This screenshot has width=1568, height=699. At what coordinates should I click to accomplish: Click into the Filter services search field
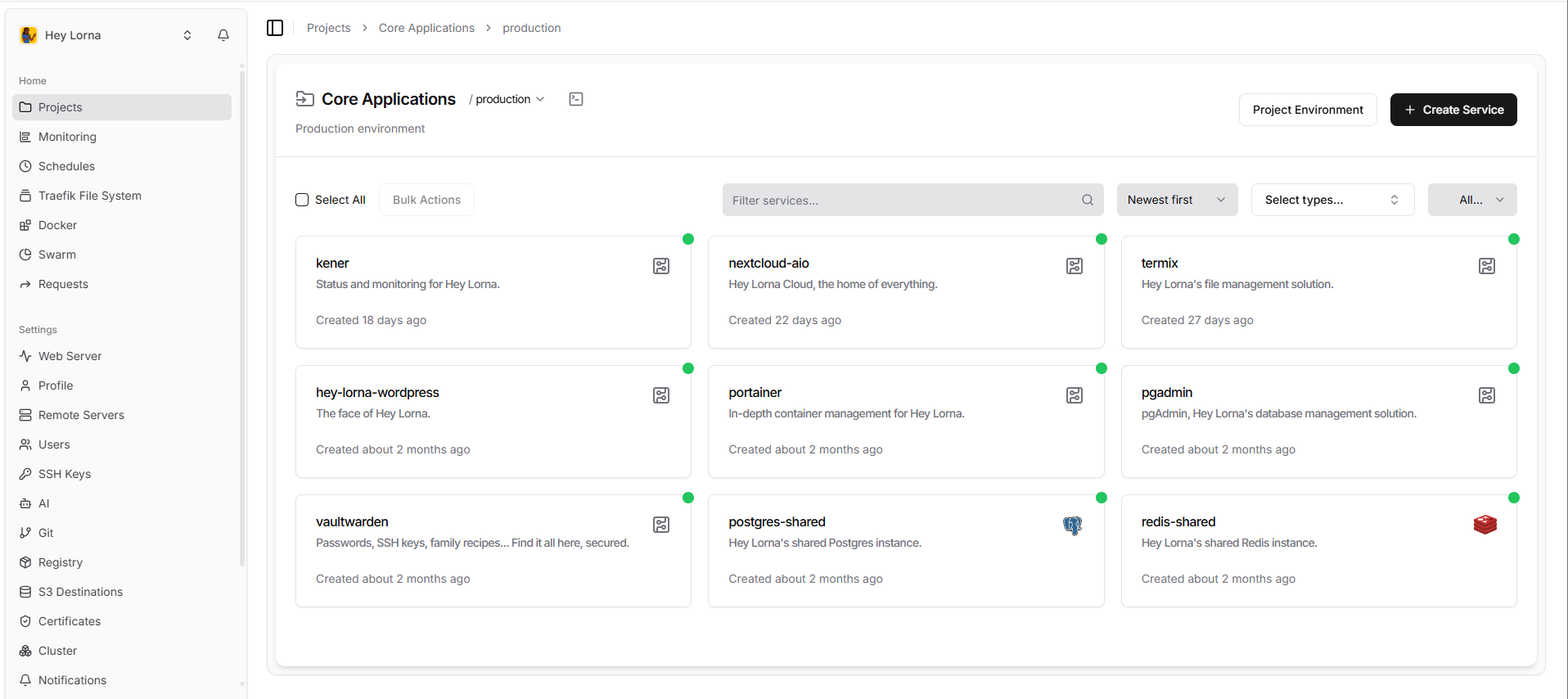(x=900, y=200)
